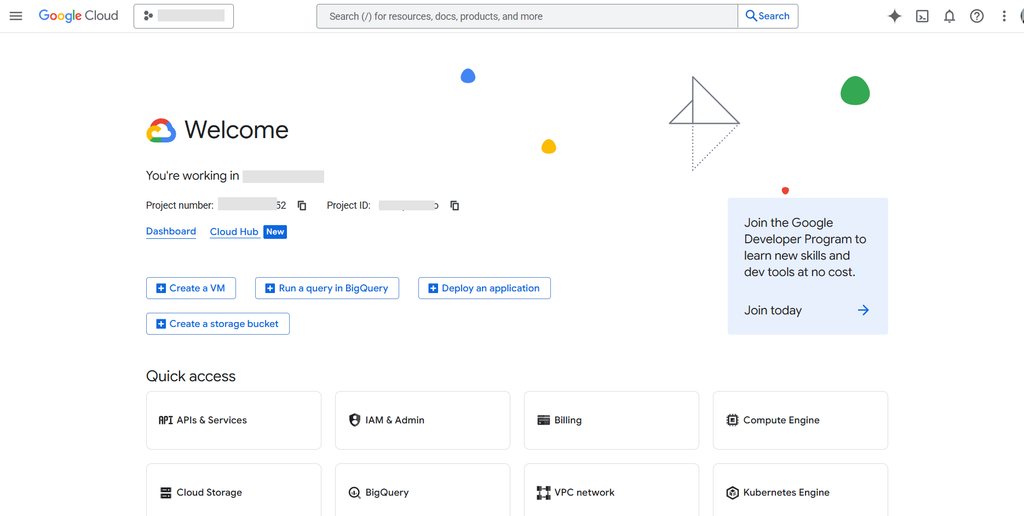
Task: Click the Quick access heading
Action: (191, 376)
